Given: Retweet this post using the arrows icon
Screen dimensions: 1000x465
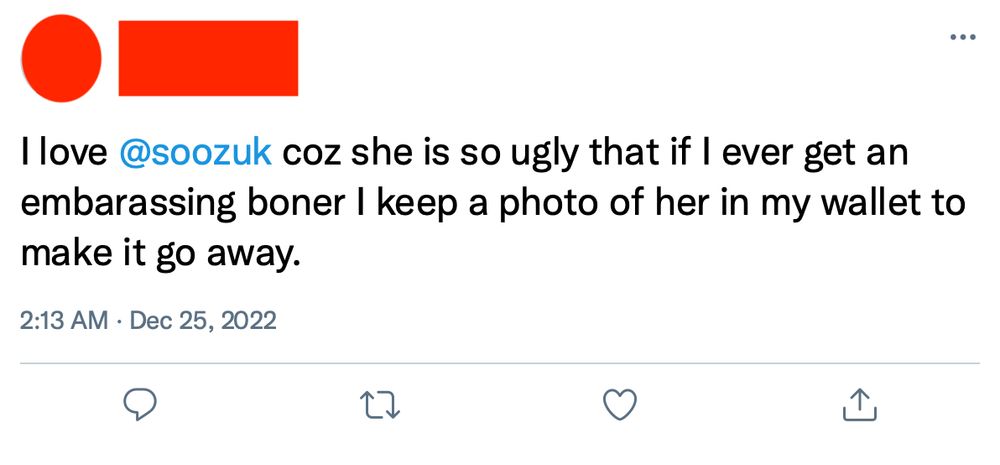Looking at the screenshot, I should point(380,405).
